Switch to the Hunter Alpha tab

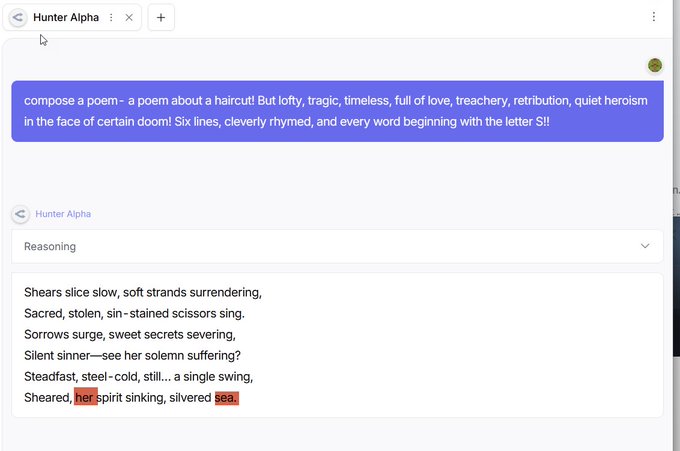(66, 17)
